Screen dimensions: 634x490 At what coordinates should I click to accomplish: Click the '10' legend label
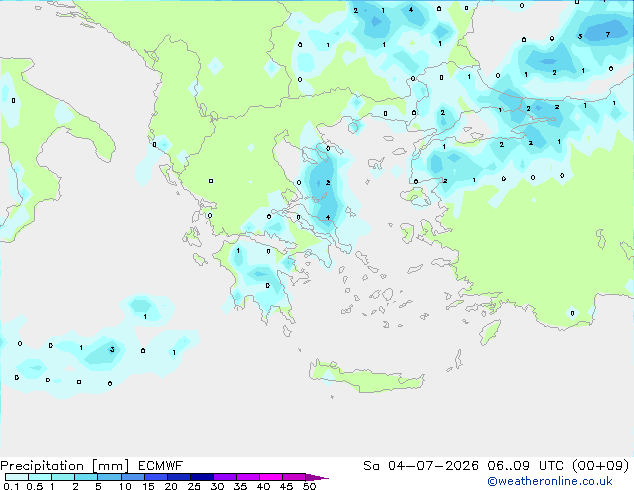(125, 486)
